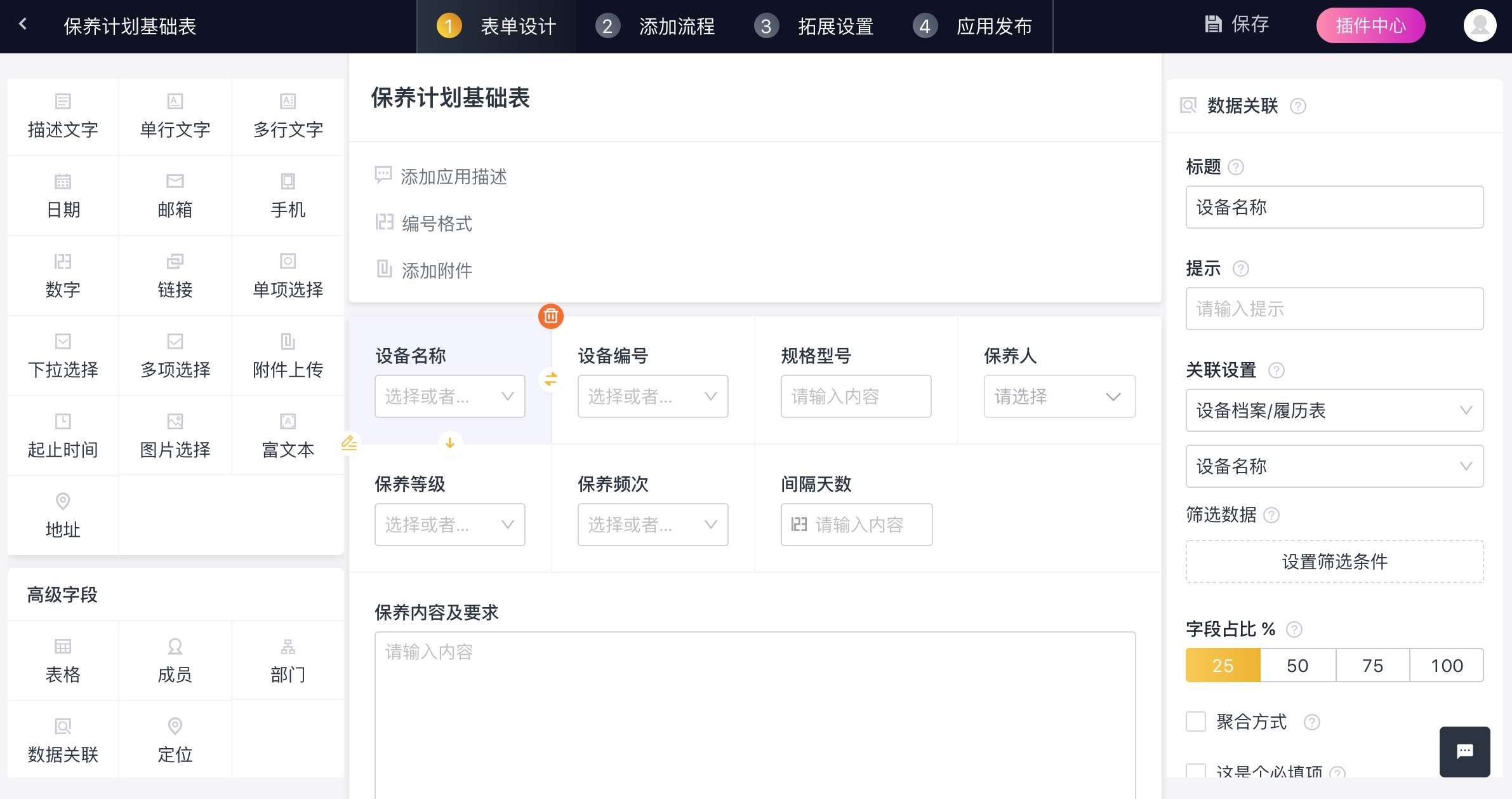The height and width of the screenshot is (799, 1512).
Task: Select the 定位 field icon
Action: pyautogui.click(x=175, y=726)
